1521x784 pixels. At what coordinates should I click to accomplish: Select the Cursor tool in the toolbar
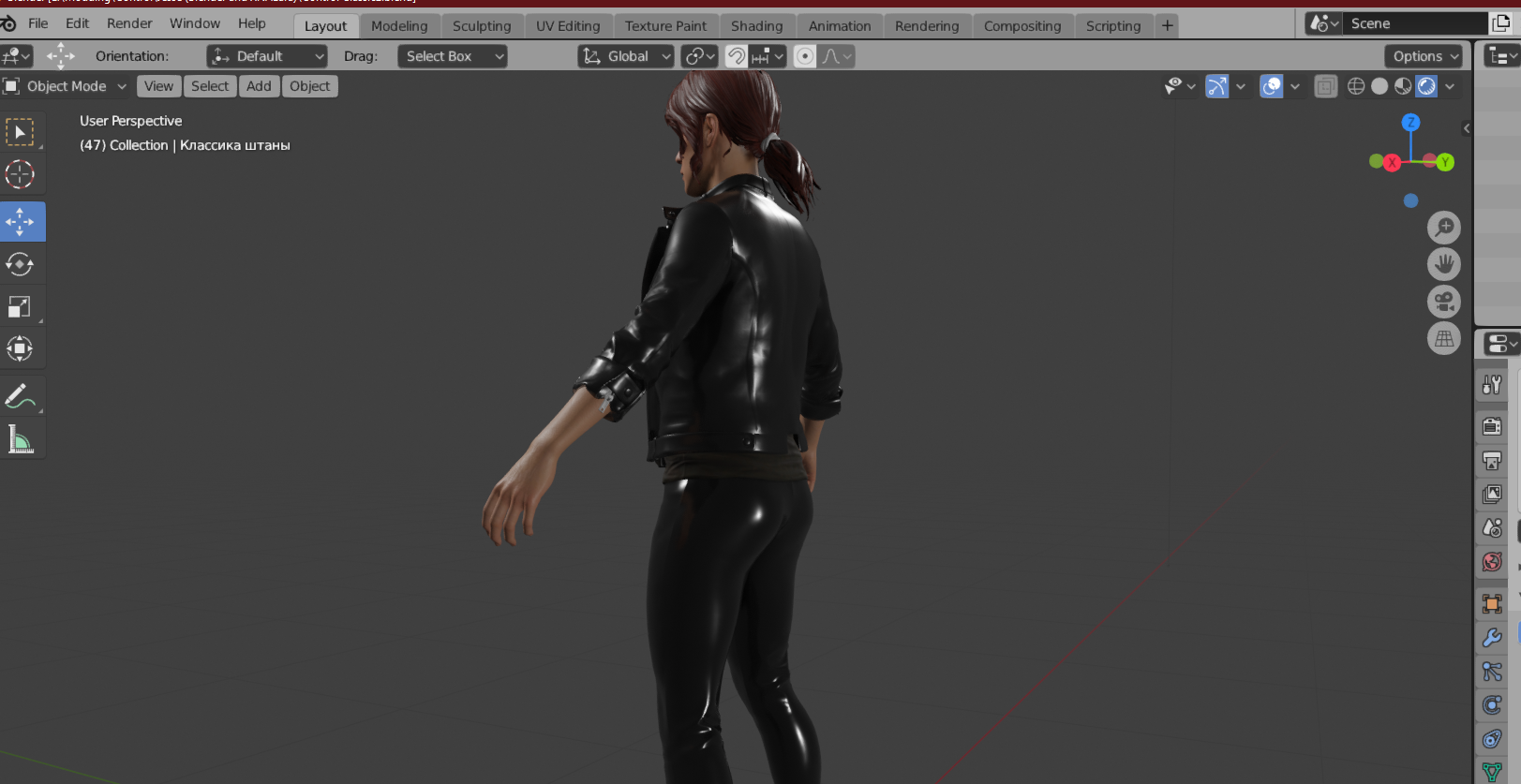(x=20, y=174)
